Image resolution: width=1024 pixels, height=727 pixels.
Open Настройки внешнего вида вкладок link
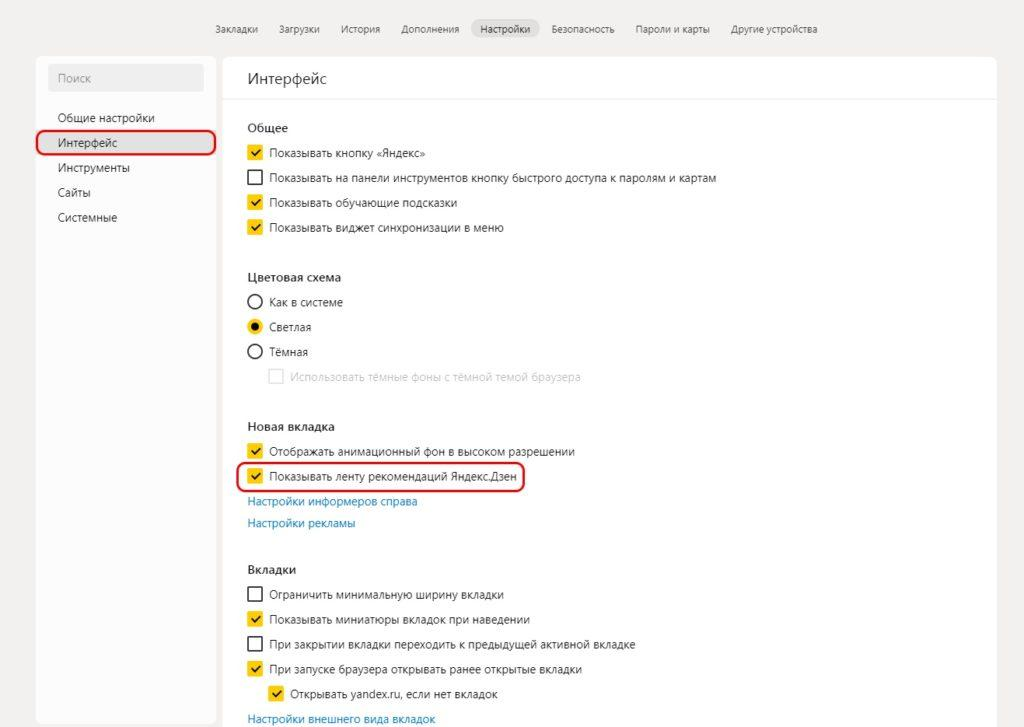click(x=341, y=719)
